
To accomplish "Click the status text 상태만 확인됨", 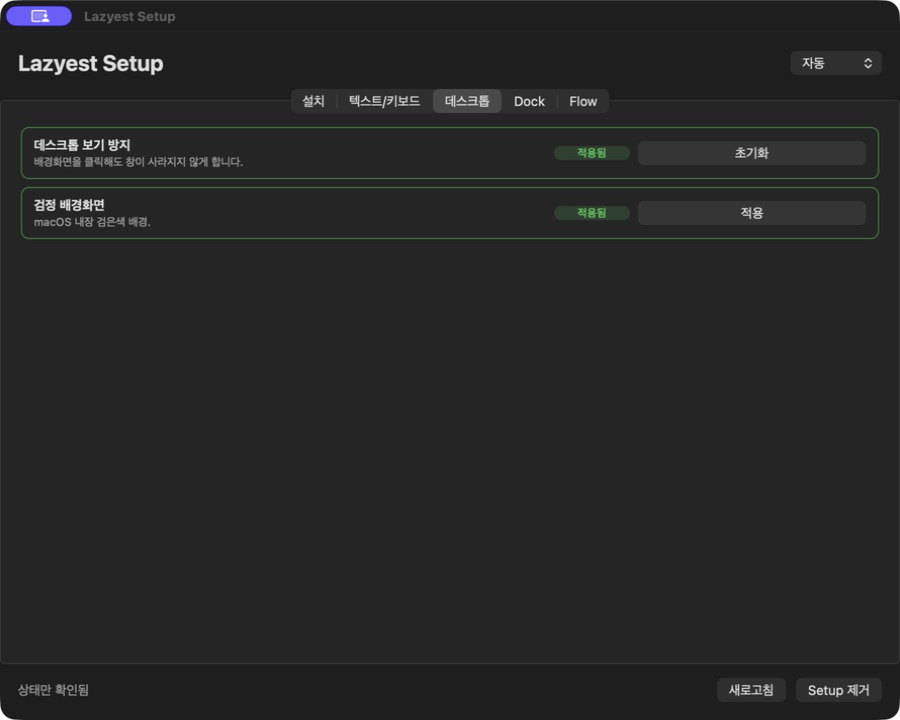I will 53,690.
